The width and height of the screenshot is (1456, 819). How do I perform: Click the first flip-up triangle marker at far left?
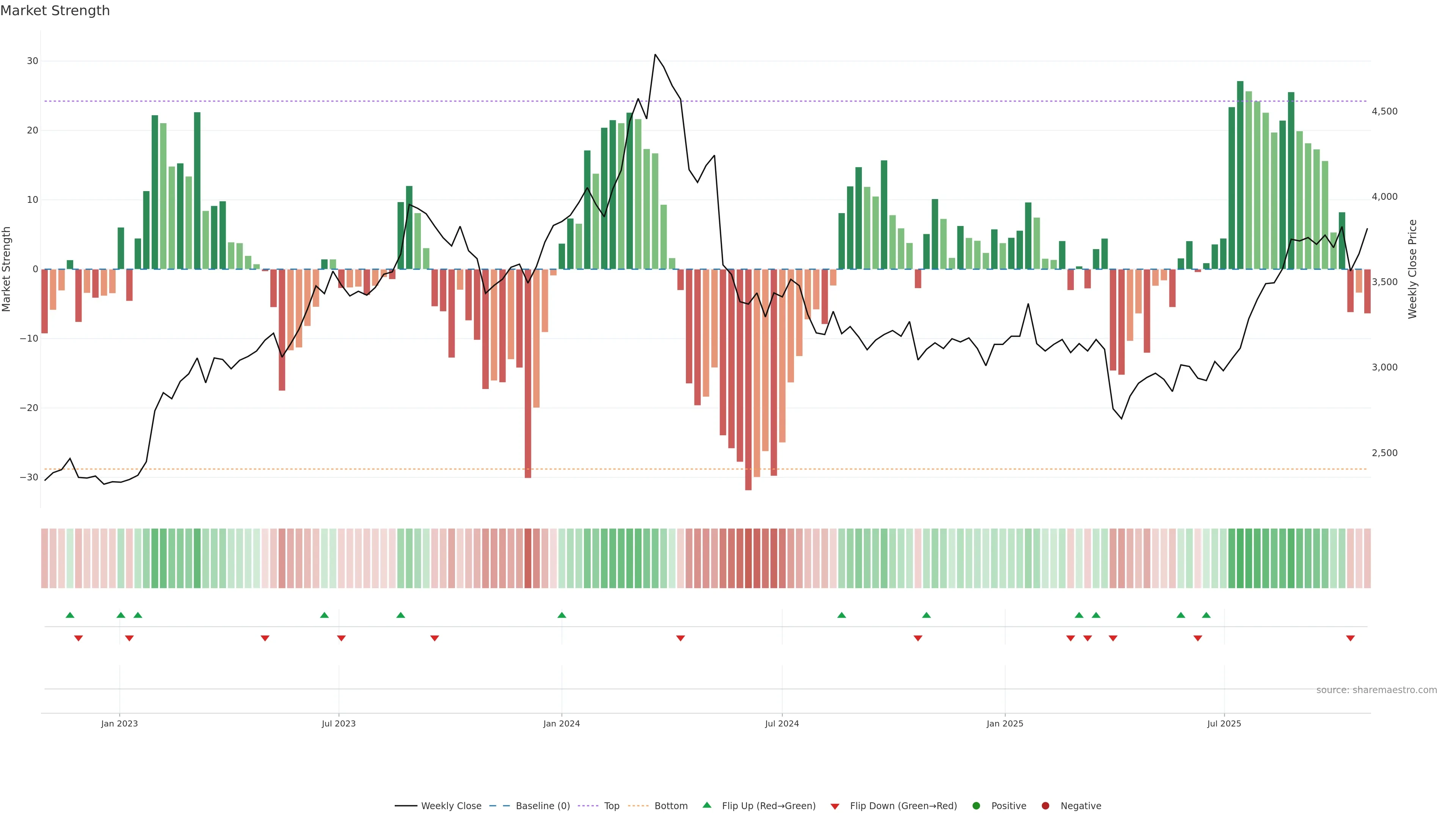pos(70,615)
